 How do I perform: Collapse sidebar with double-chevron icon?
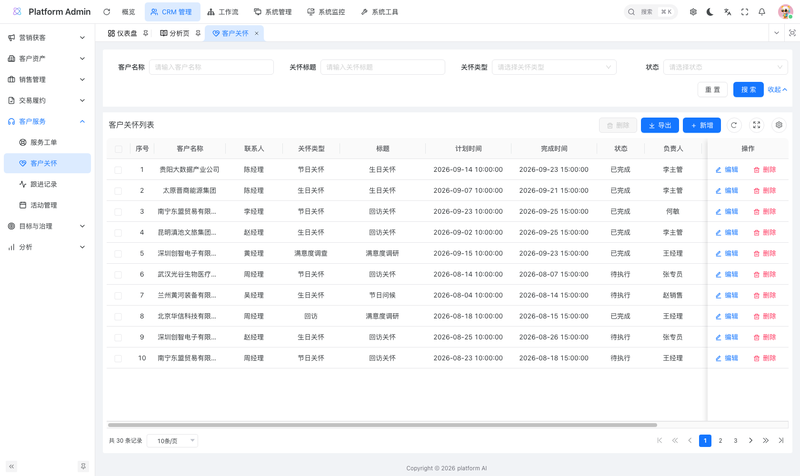click(11, 466)
